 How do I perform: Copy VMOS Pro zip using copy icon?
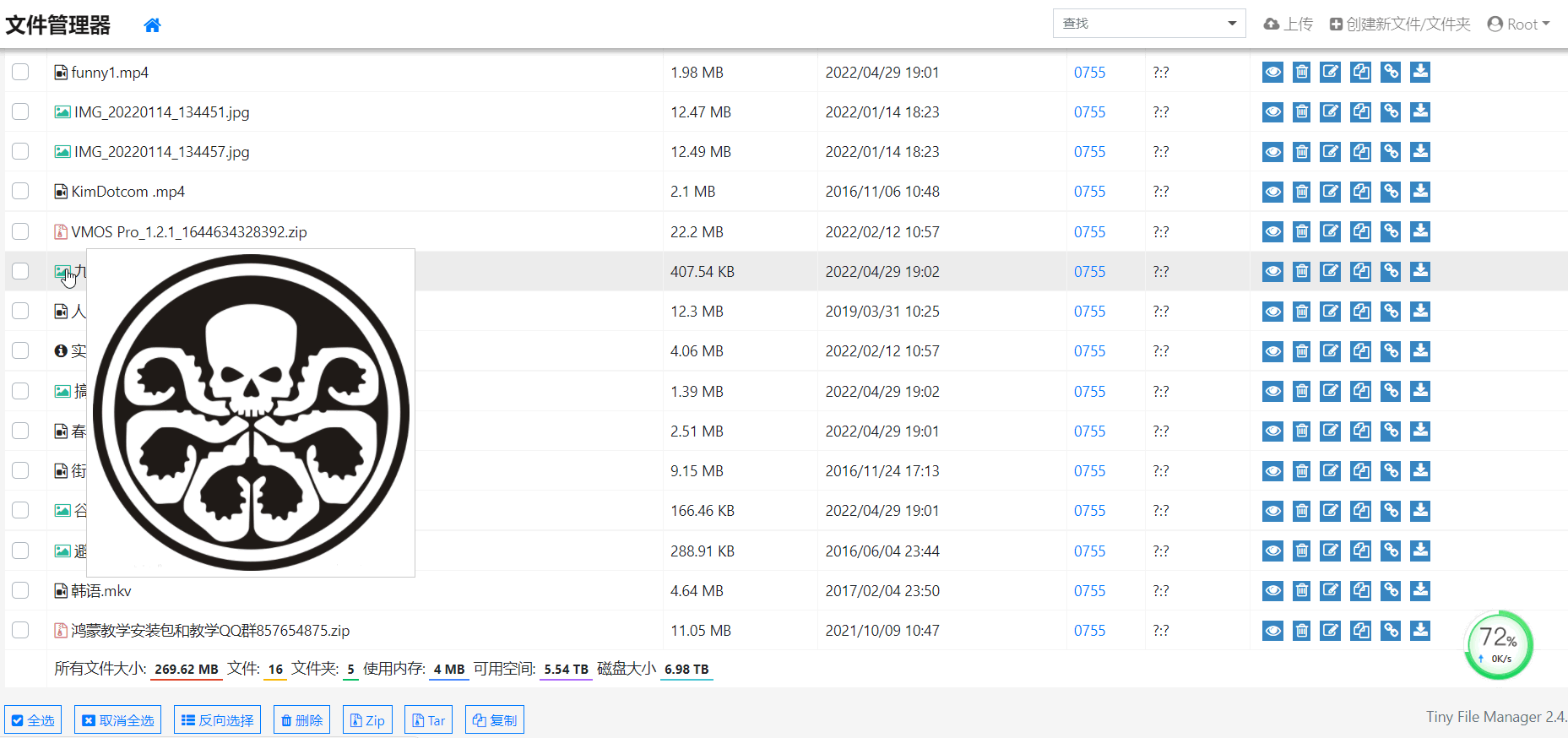point(1360,231)
